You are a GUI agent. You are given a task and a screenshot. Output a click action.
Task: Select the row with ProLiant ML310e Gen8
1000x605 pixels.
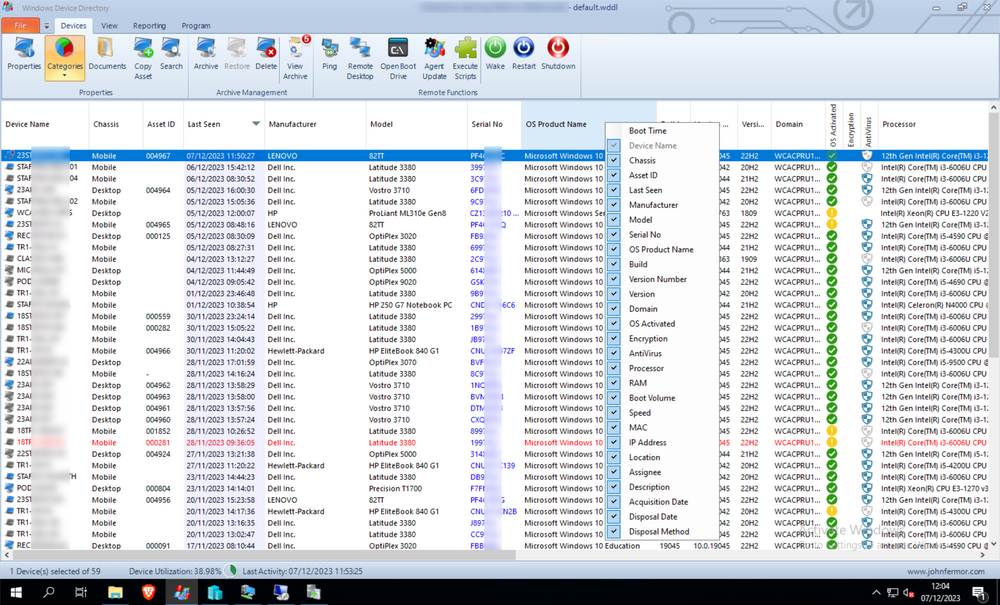tap(494, 213)
